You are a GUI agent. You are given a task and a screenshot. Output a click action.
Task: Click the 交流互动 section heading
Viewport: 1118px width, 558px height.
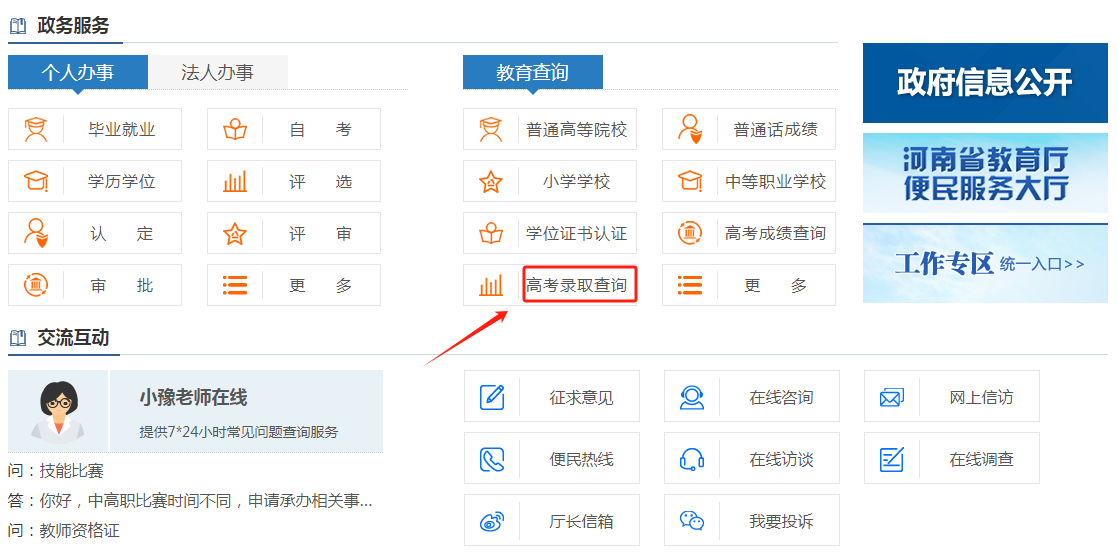(x=73, y=337)
